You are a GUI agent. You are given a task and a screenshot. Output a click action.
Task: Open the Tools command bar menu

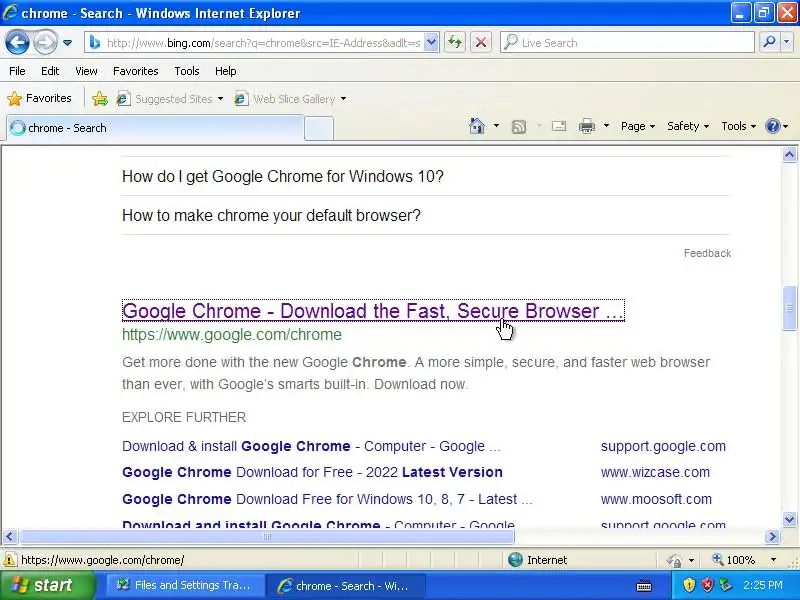738,126
